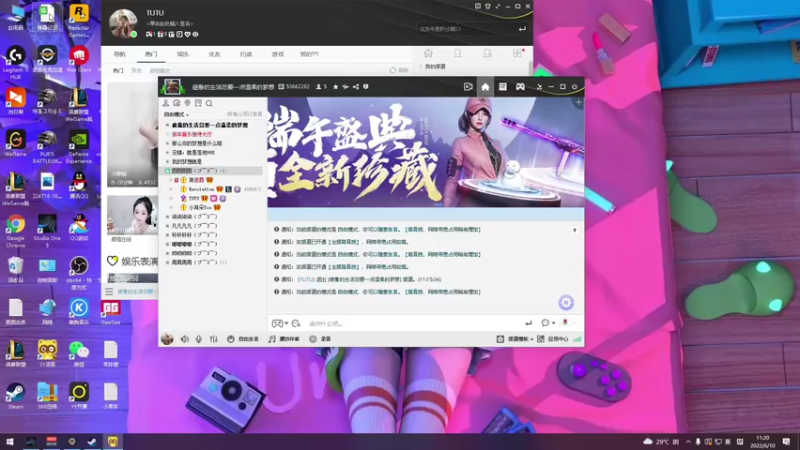Image resolution: width=800 pixels, height=450 pixels.
Task: Click the person icon above channel tree
Action: (166, 104)
